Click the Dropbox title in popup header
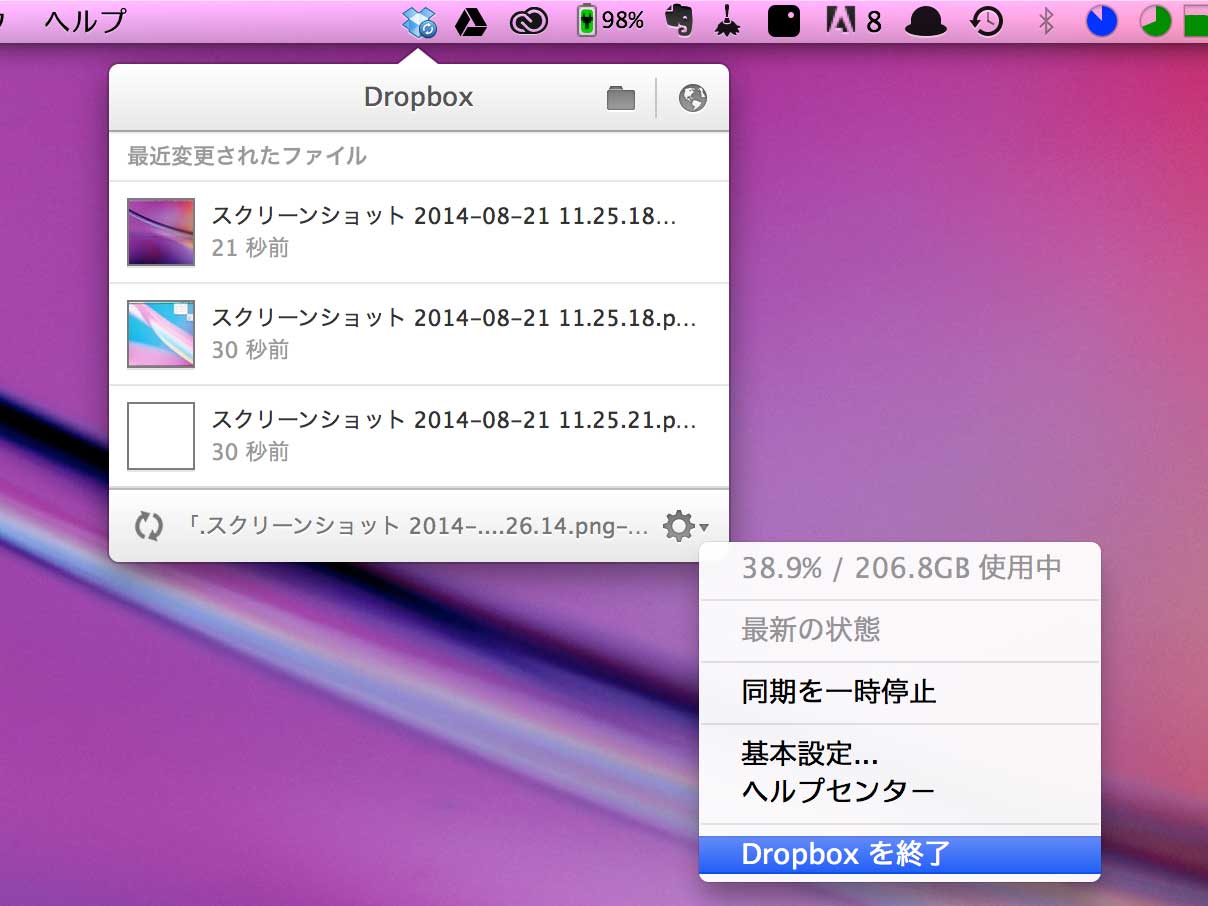 tap(419, 98)
